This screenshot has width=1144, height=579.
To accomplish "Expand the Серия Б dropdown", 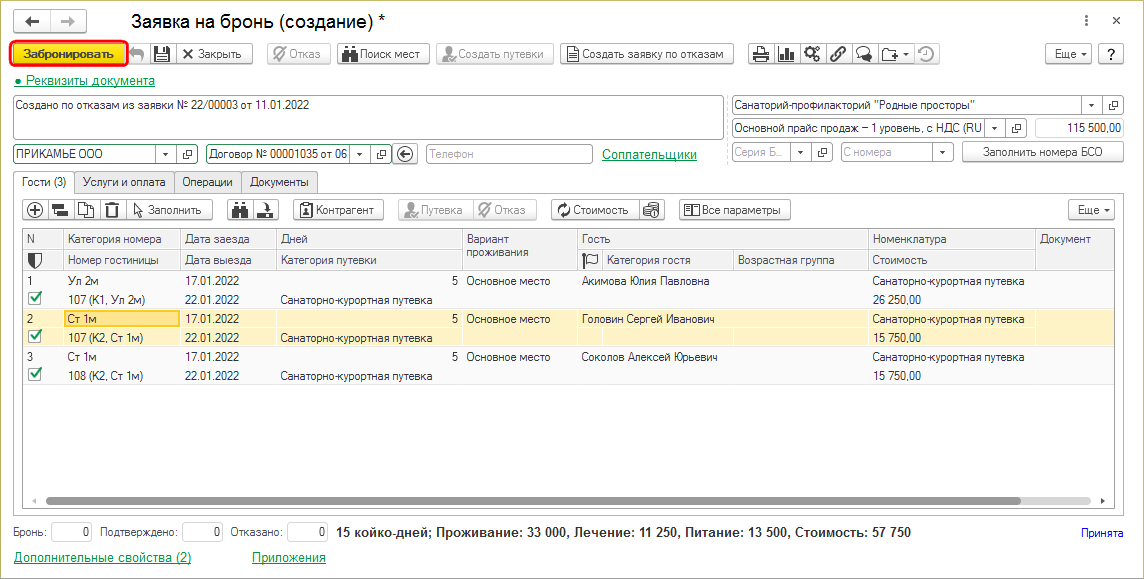I will point(801,152).
